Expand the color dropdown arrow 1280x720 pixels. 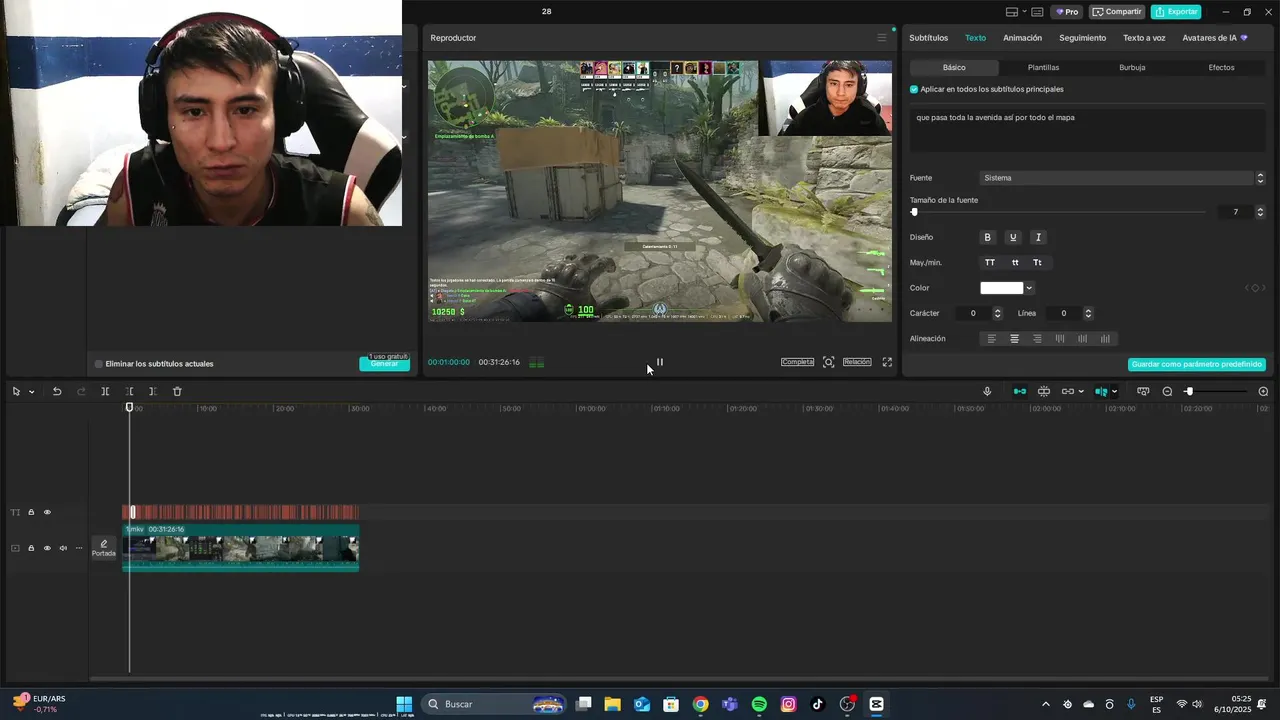[1029, 288]
